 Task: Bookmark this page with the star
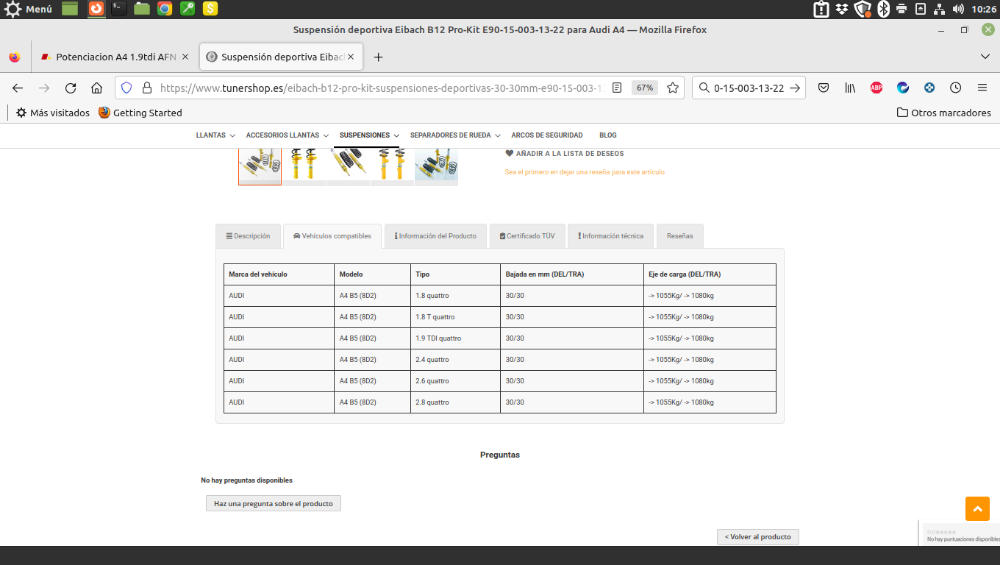[x=673, y=88]
